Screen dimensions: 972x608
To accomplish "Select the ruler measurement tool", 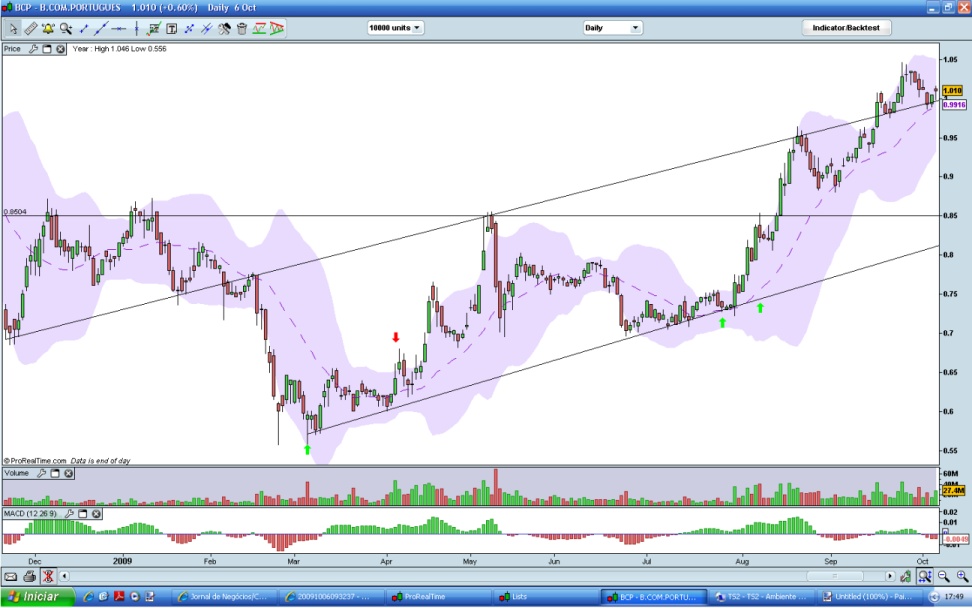I will (30, 29).
